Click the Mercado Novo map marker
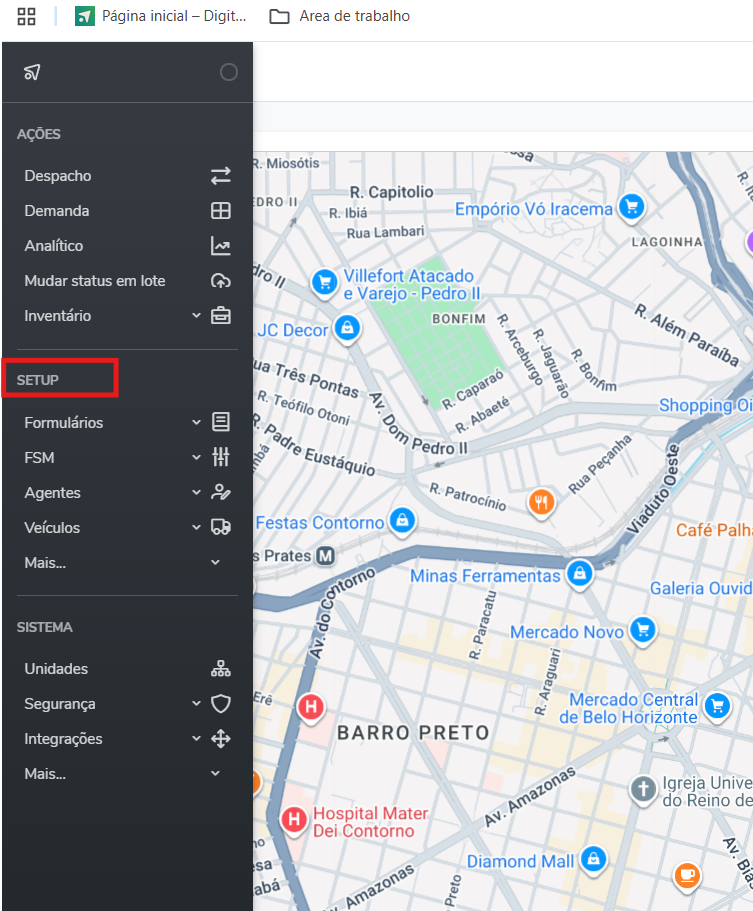 644,630
